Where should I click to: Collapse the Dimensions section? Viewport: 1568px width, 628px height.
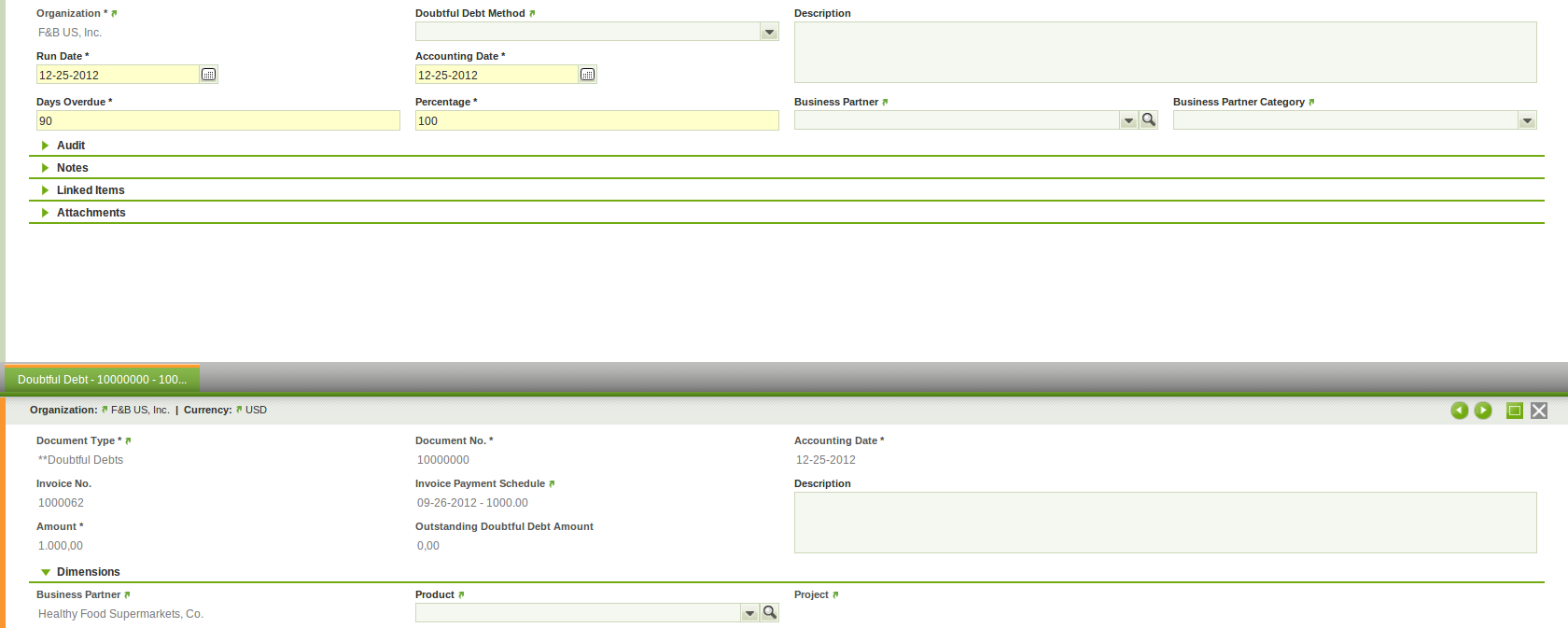(88, 572)
